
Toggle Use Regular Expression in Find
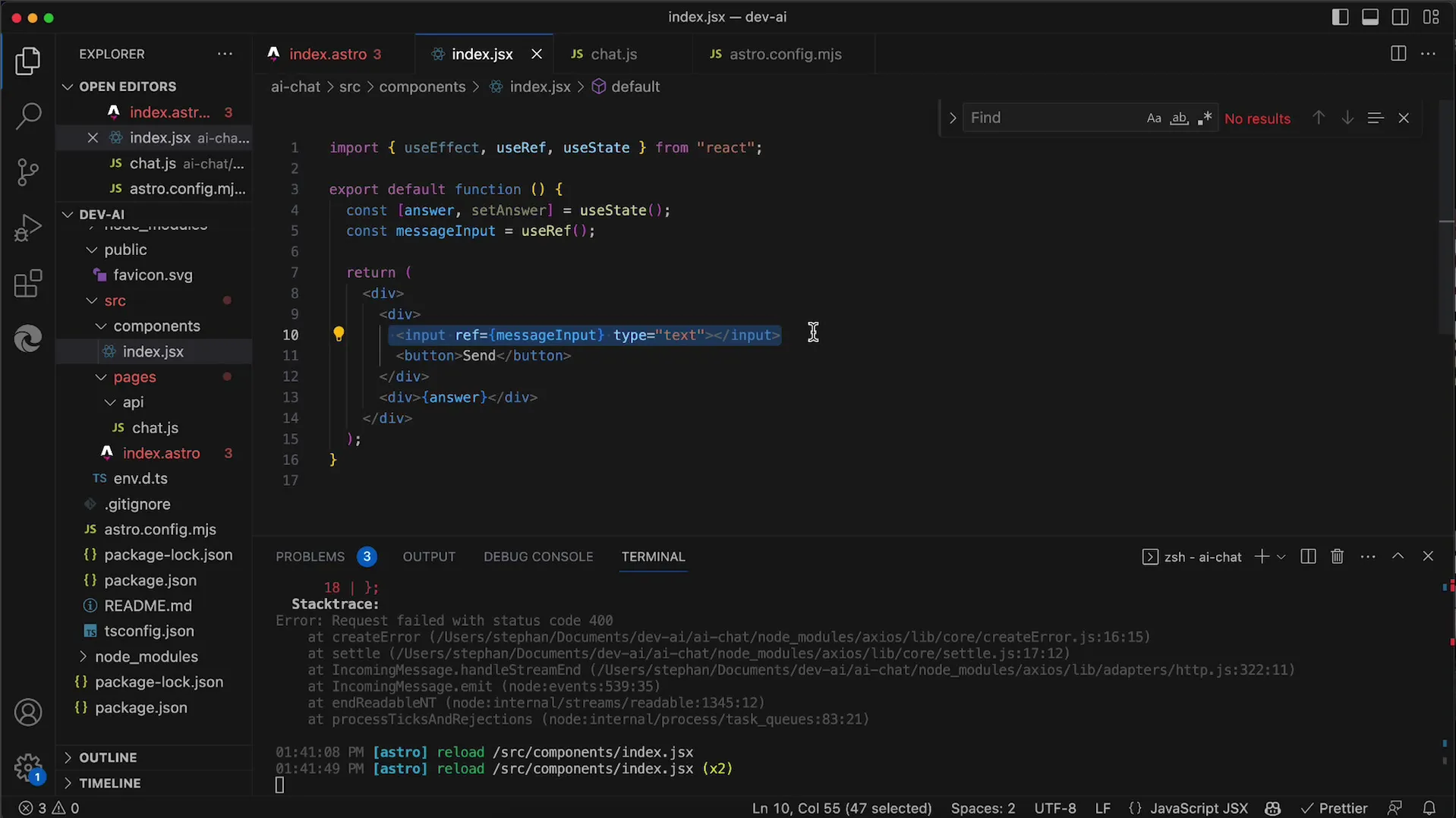click(x=1204, y=118)
